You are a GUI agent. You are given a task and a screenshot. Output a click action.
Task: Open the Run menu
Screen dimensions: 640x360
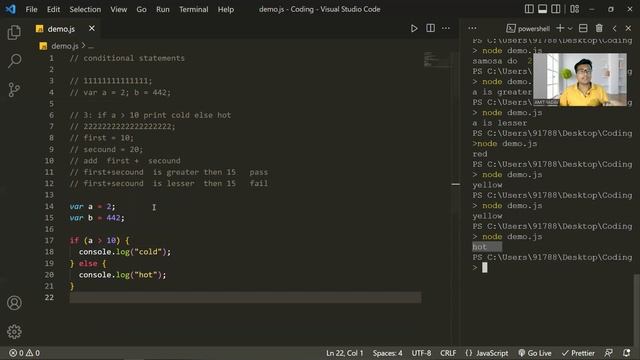tap(162, 9)
